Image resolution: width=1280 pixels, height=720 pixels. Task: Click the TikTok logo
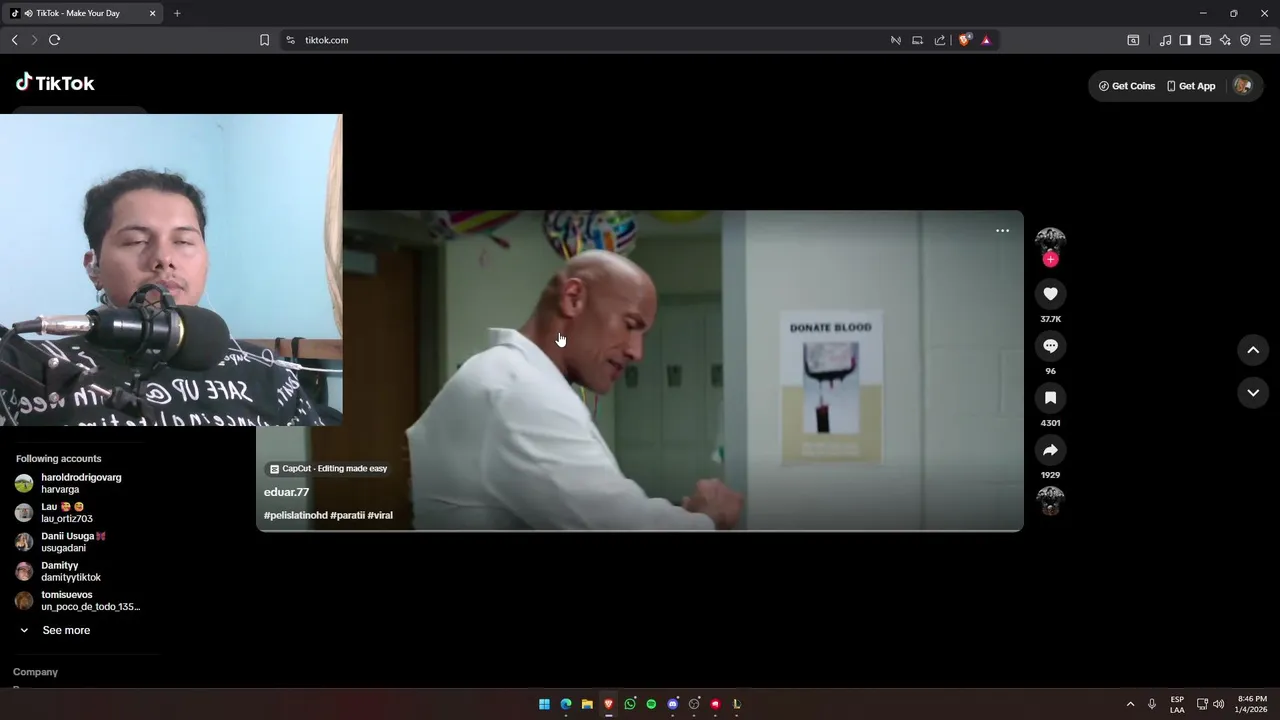(x=55, y=83)
